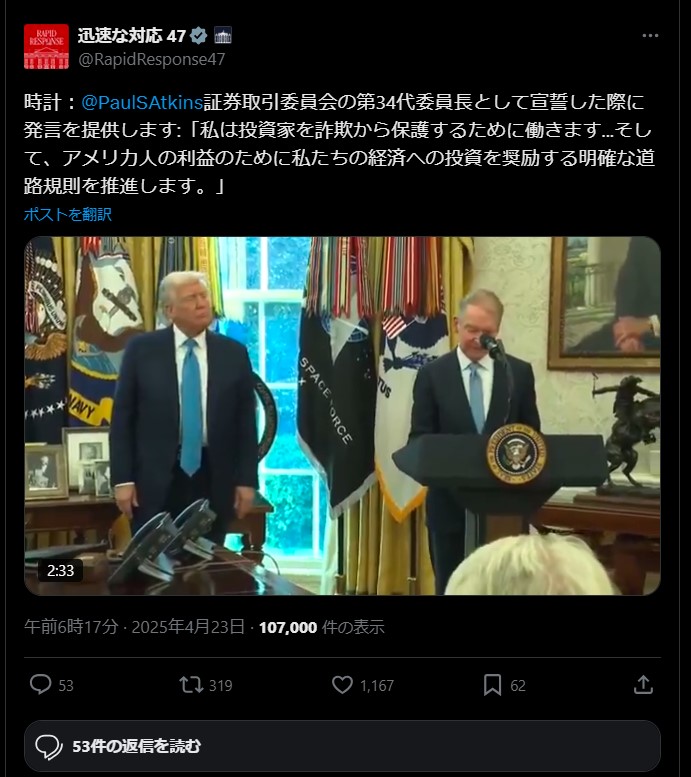Click the blue verified checkmark badge

[x=199, y=36]
